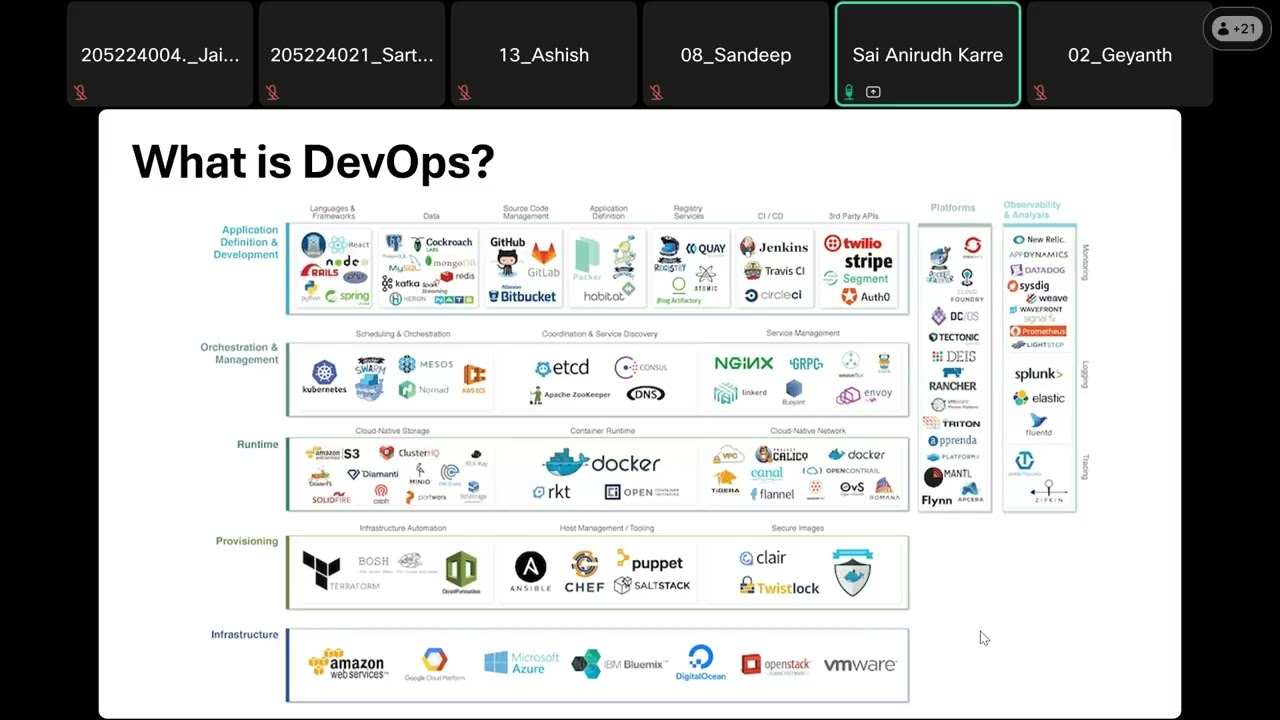Click the stripe logo
Screen dimensions: 1280x720
[868, 262]
